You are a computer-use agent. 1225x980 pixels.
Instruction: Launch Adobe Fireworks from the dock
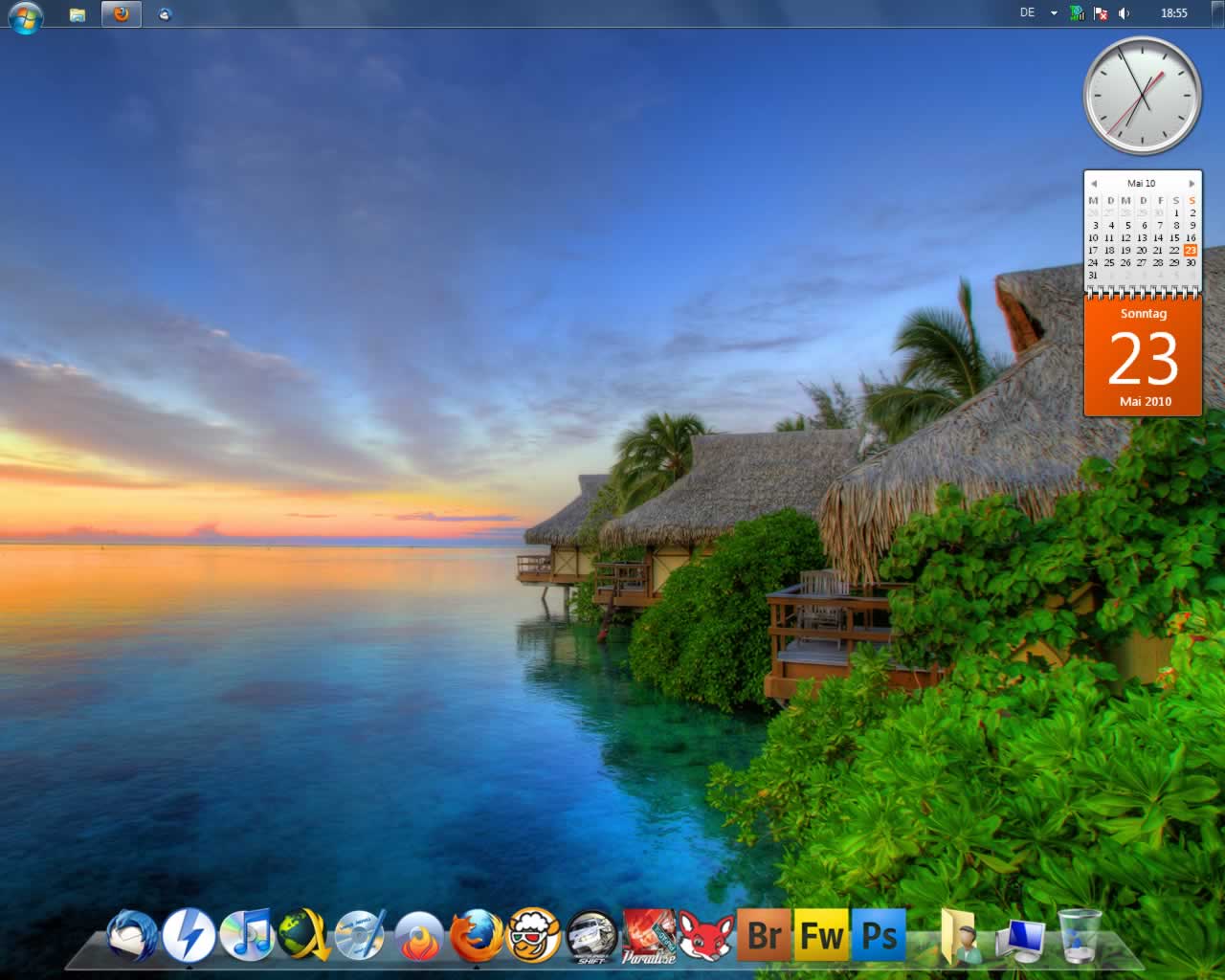[x=821, y=935]
